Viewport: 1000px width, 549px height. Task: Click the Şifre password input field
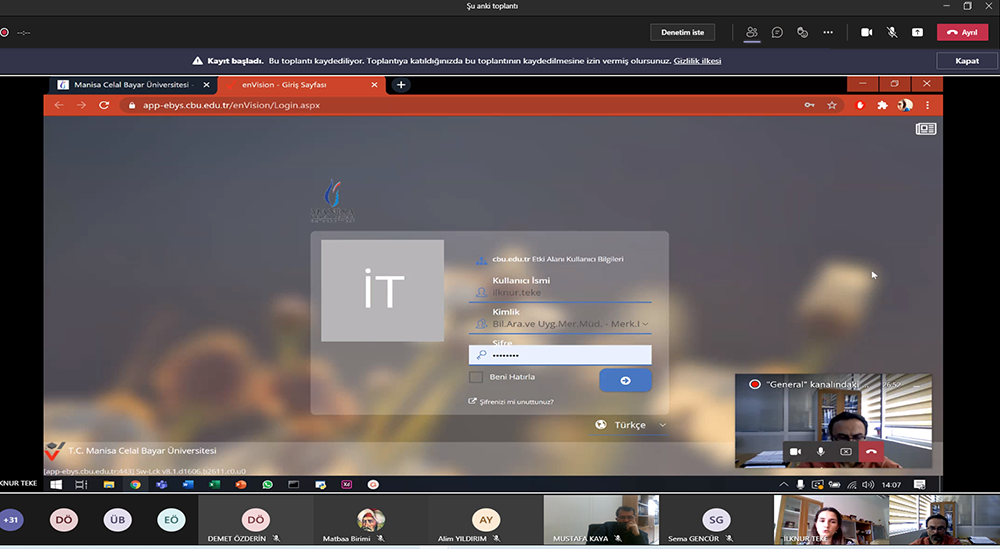point(565,355)
